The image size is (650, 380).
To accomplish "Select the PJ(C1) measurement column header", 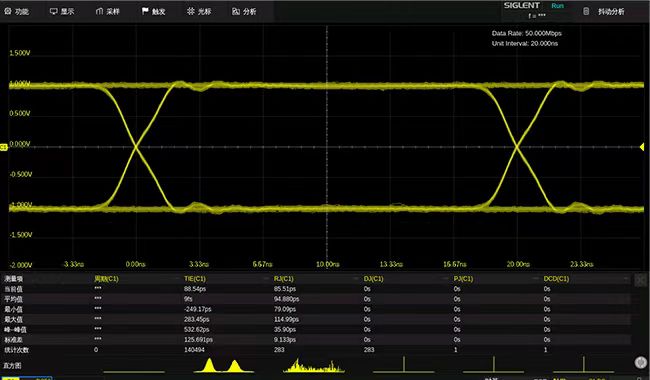I will click(x=463, y=278).
